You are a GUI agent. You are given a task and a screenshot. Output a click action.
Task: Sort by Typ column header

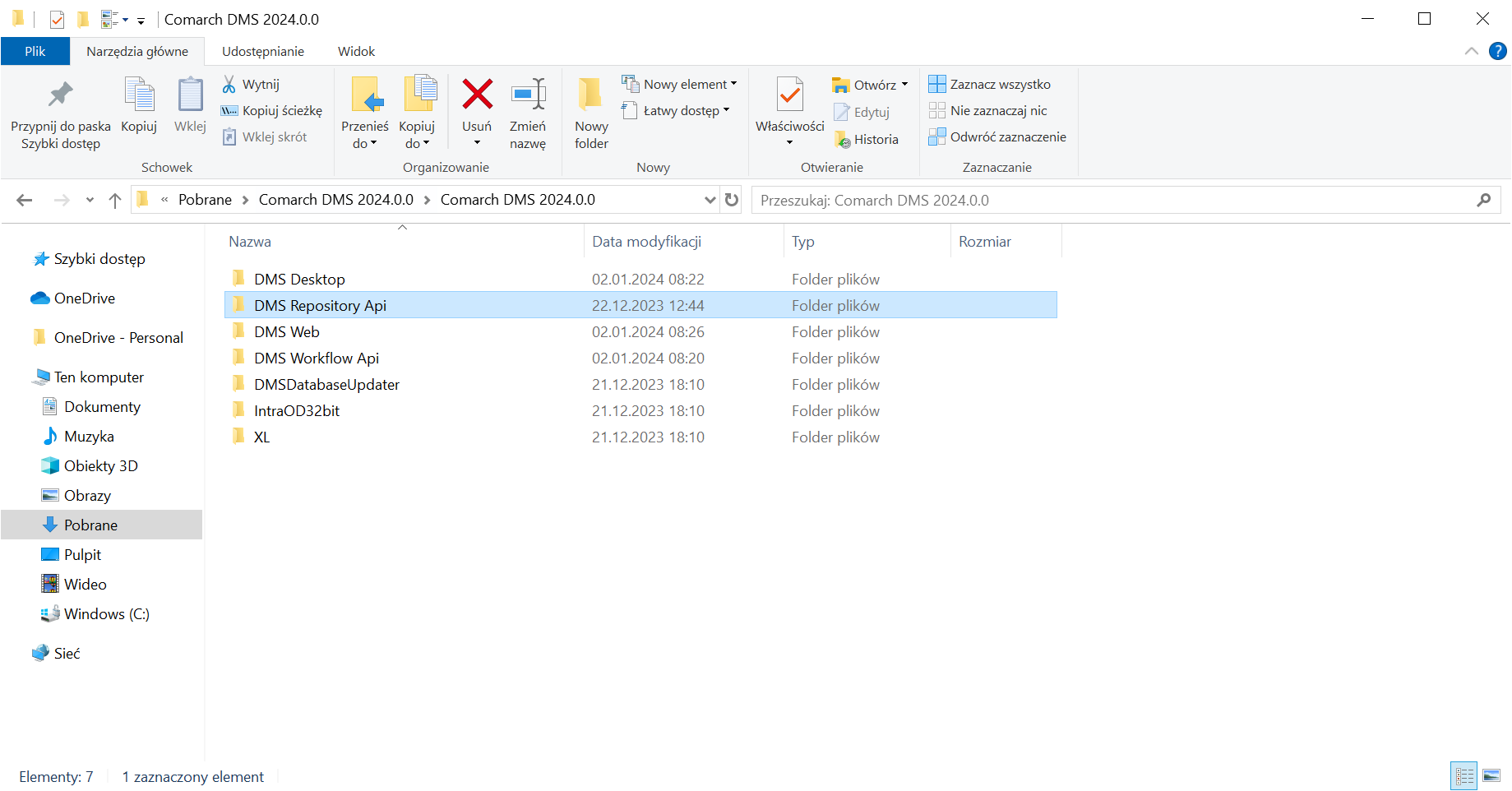point(803,242)
